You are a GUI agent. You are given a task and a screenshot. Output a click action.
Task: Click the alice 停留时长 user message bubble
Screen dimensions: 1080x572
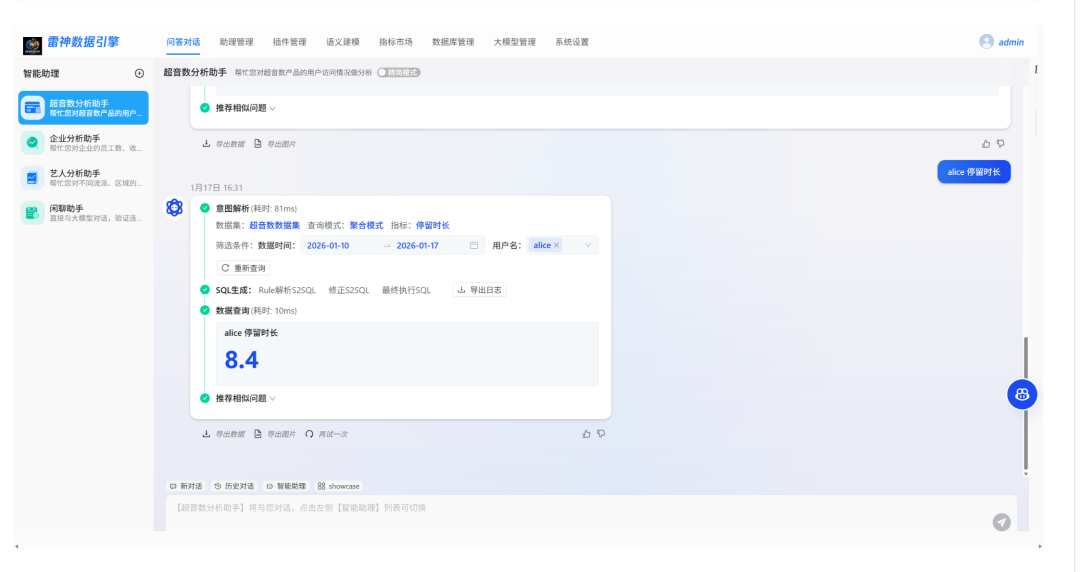click(974, 172)
